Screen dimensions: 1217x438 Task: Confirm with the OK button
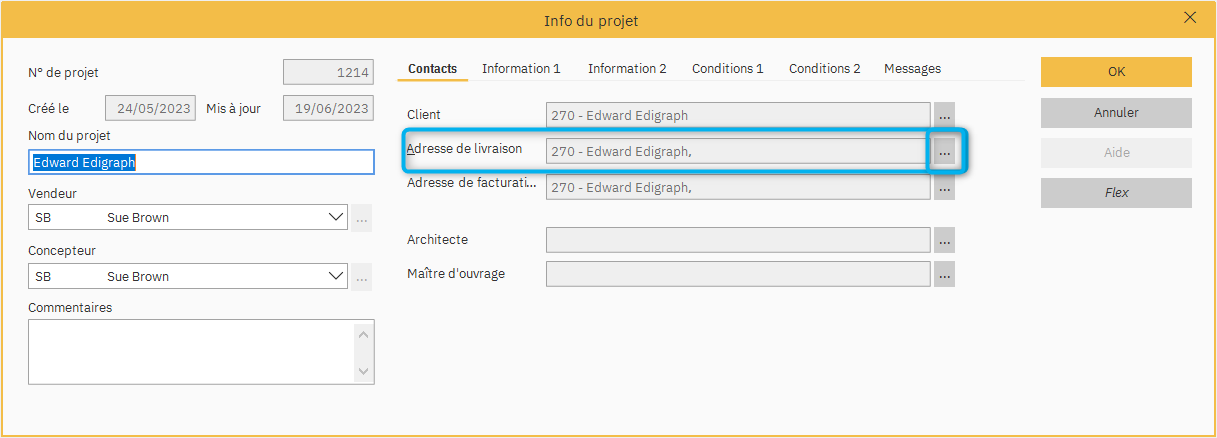click(x=1116, y=72)
